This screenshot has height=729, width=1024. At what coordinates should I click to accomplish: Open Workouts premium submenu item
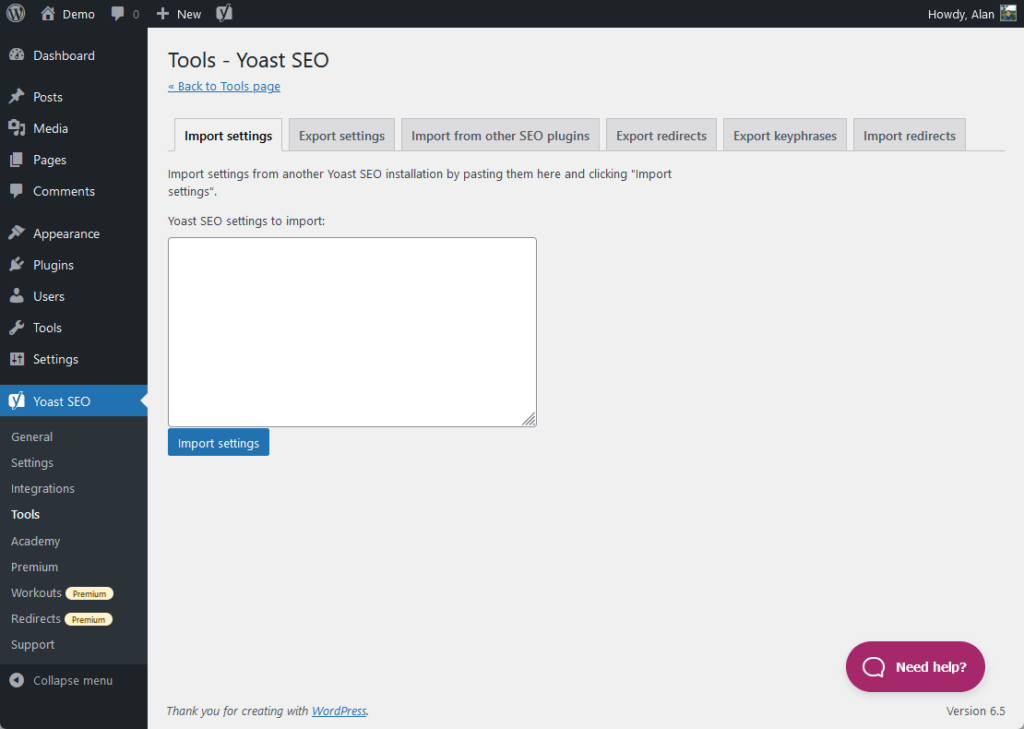click(x=62, y=592)
